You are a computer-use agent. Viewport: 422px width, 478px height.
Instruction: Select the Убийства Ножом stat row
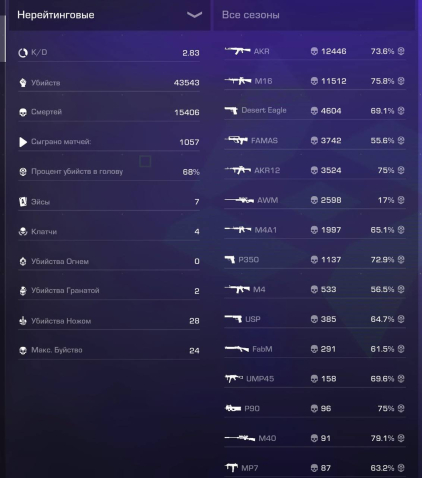(109, 321)
